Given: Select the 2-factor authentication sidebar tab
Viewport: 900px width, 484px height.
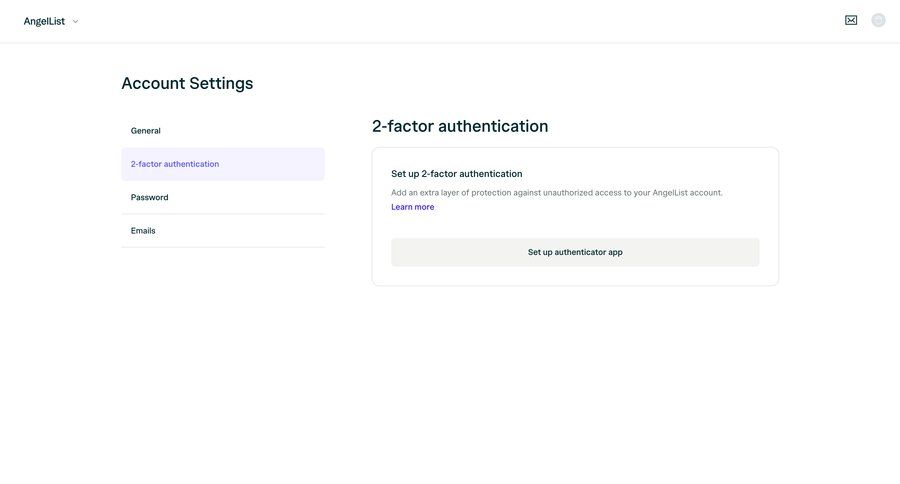Looking at the screenshot, I should point(223,164).
